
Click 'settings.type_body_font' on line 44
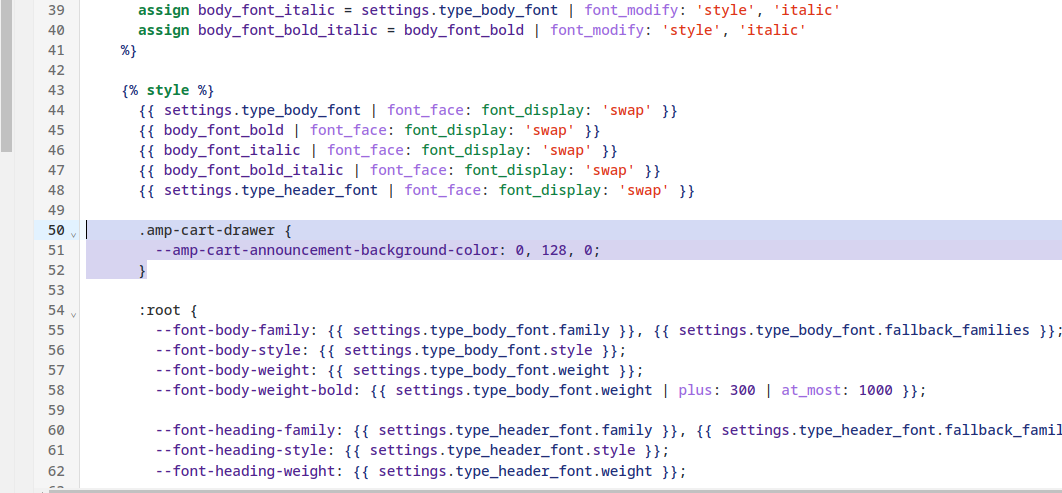262,110
